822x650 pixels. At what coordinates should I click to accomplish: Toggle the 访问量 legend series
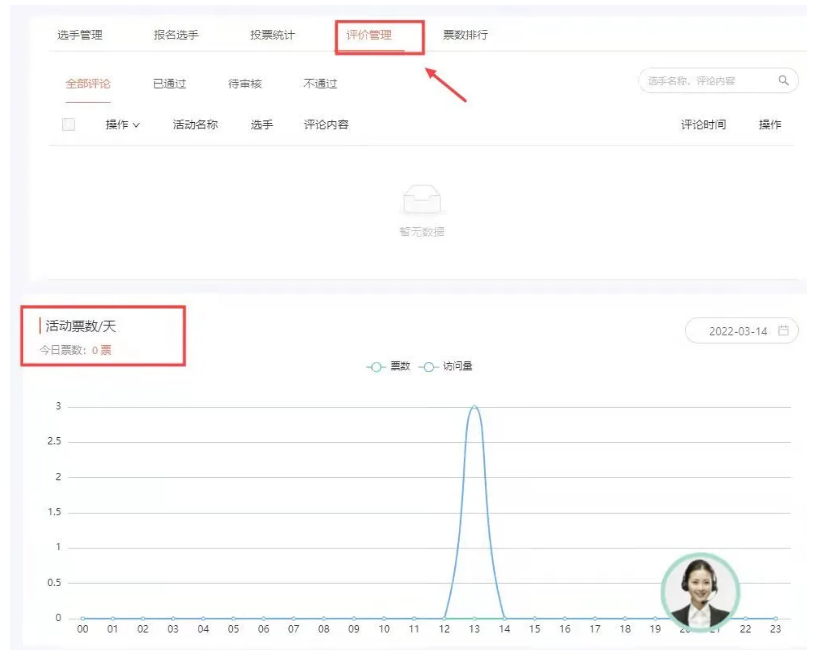tap(446, 366)
